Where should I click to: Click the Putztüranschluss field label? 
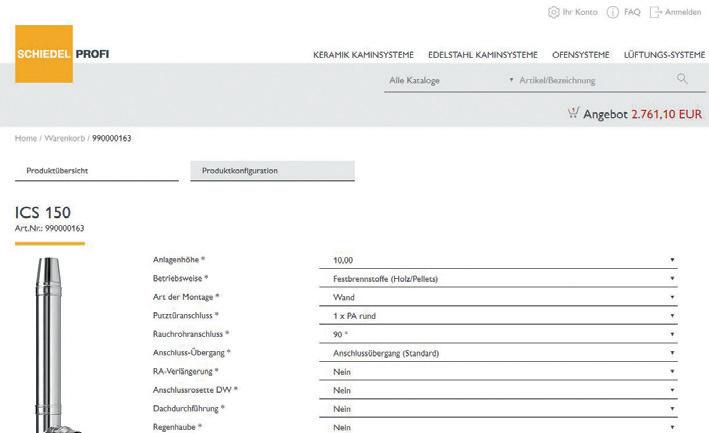click(x=185, y=315)
